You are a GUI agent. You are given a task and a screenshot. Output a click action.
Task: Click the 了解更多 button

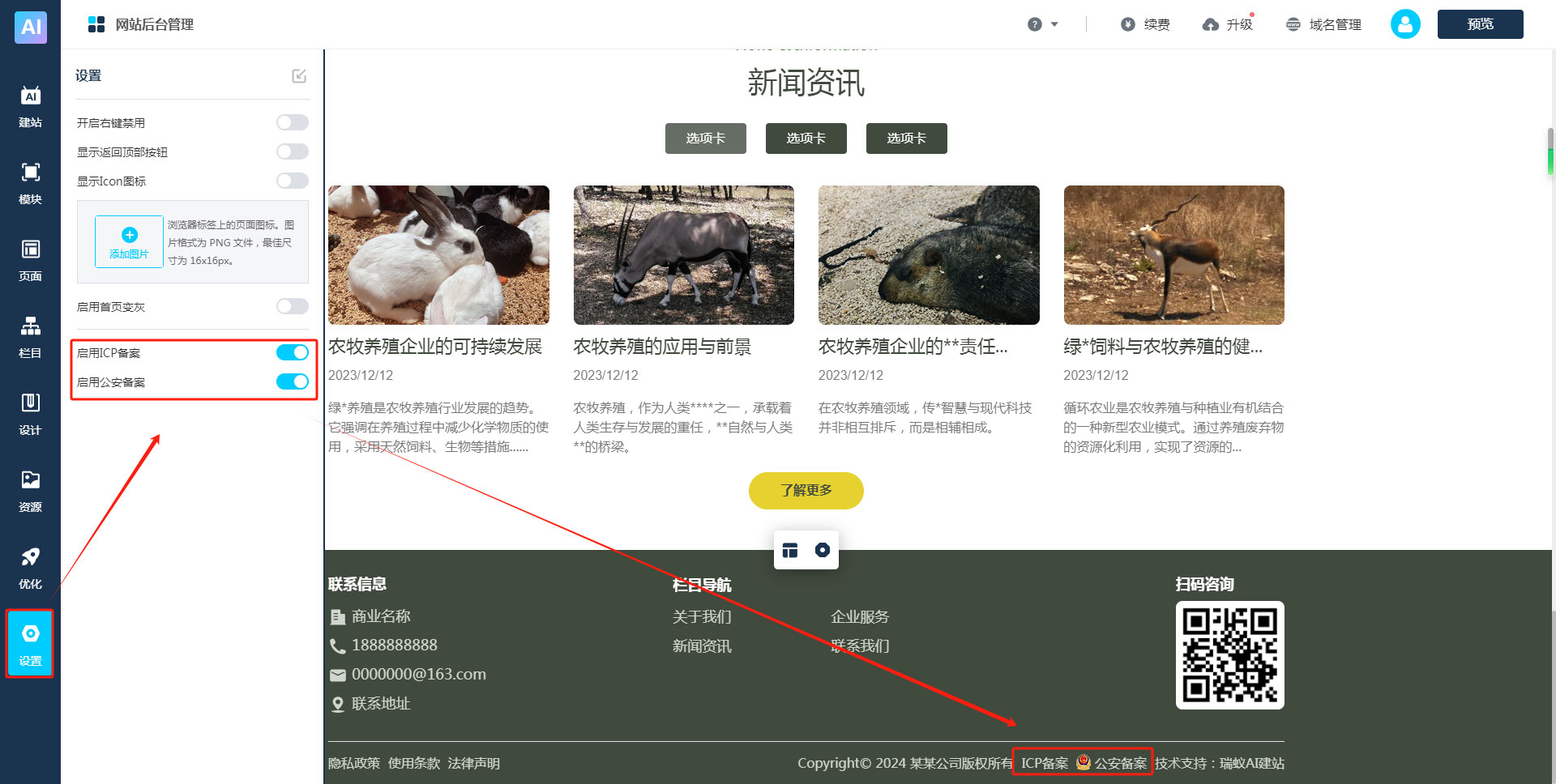click(x=806, y=491)
